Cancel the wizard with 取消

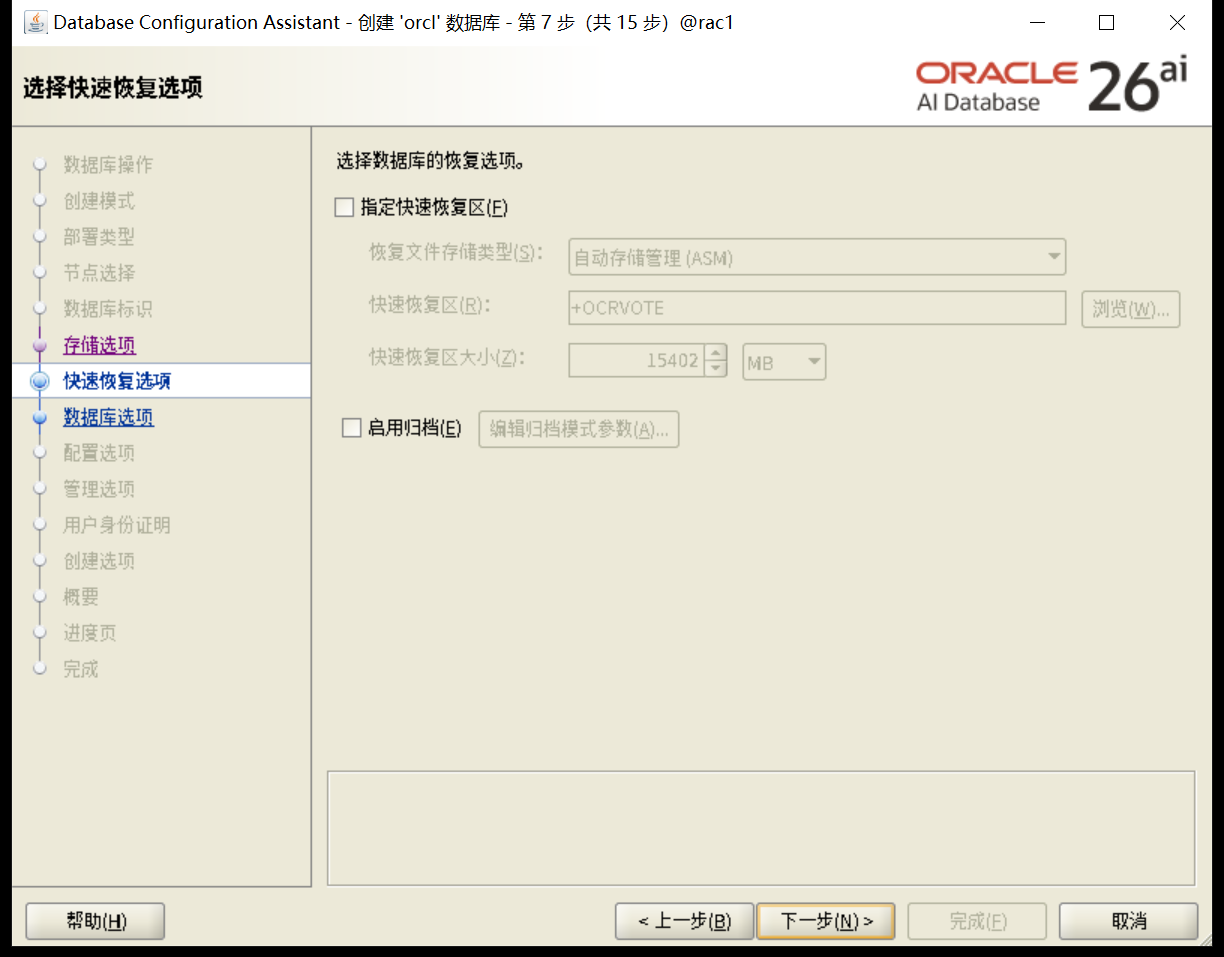1128,921
